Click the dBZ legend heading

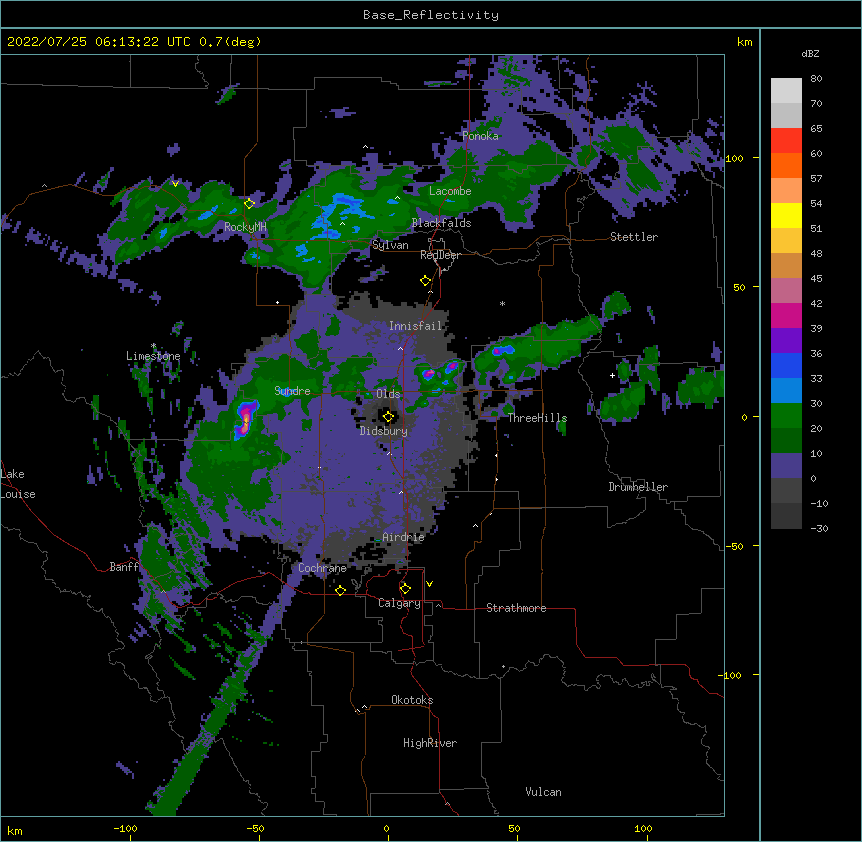[810, 54]
